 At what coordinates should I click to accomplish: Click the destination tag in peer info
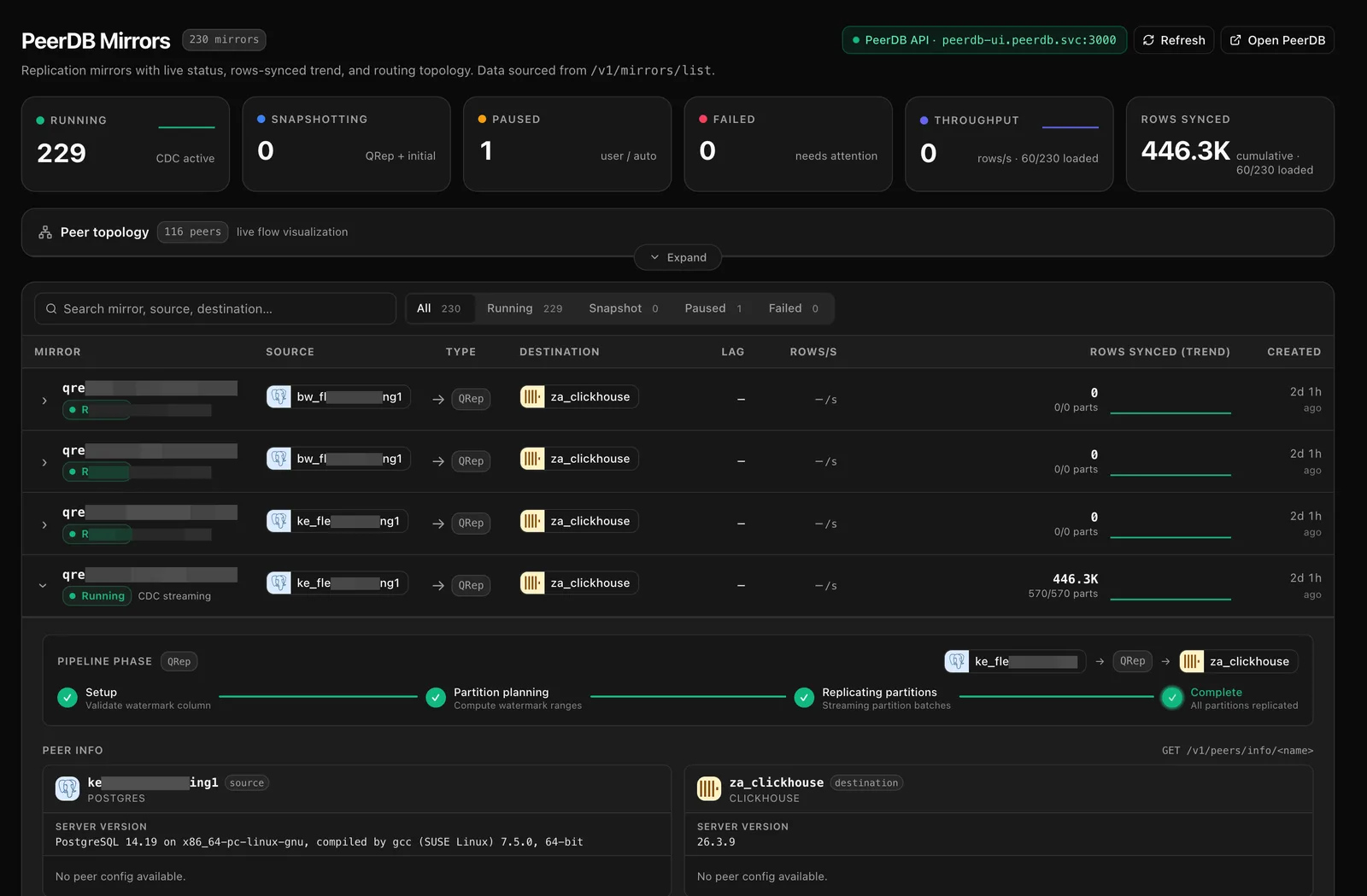click(866, 782)
